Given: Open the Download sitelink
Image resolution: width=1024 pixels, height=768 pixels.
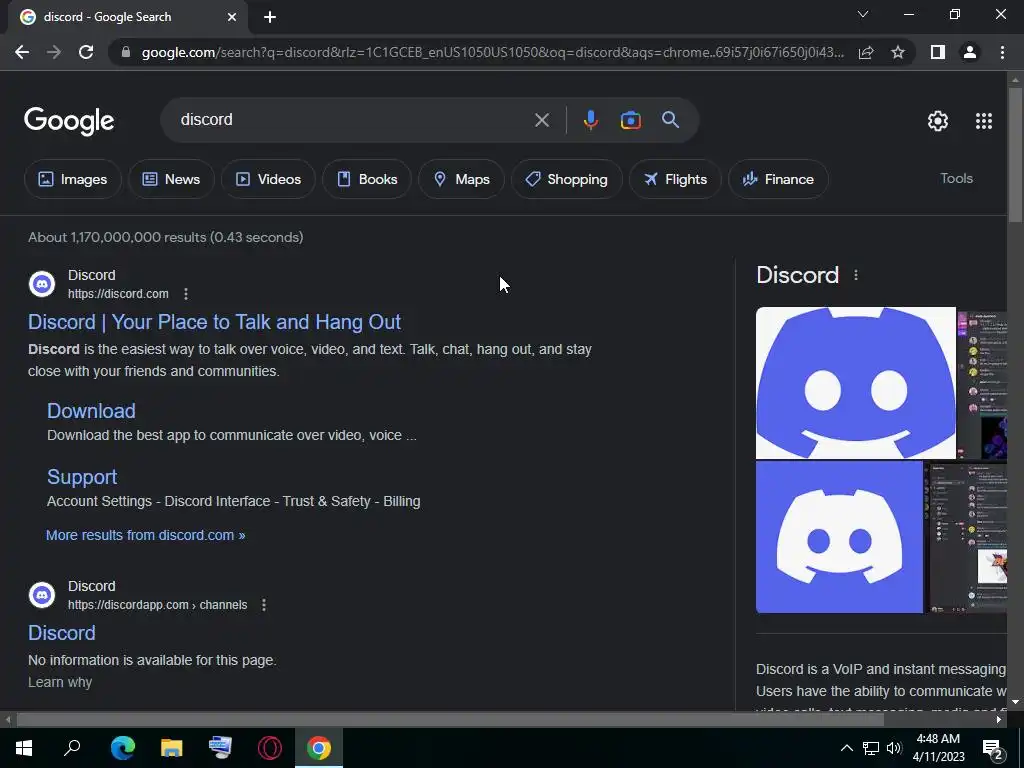Looking at the screenshot, I should coord(91,411).
